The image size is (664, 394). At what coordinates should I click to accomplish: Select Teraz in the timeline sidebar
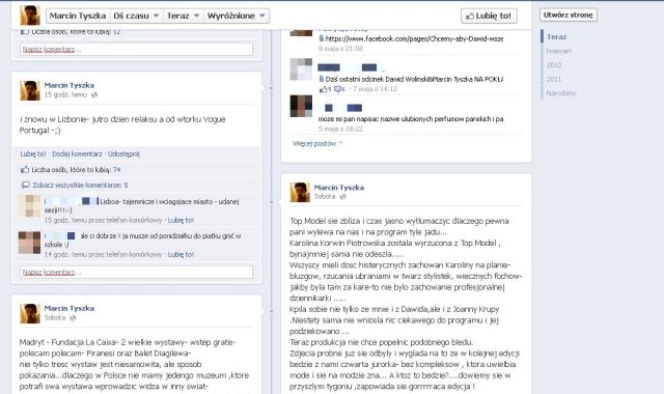point(556,37)
